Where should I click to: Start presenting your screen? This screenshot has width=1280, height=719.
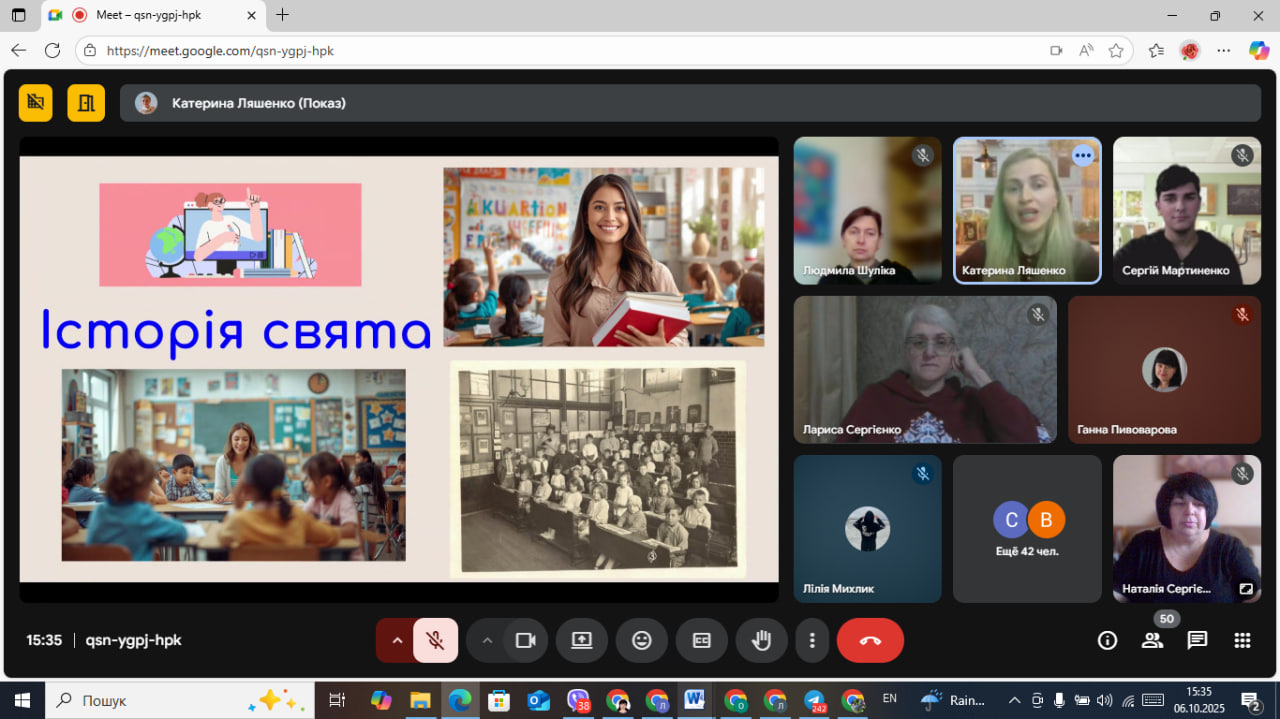click(x=581, y=641)
